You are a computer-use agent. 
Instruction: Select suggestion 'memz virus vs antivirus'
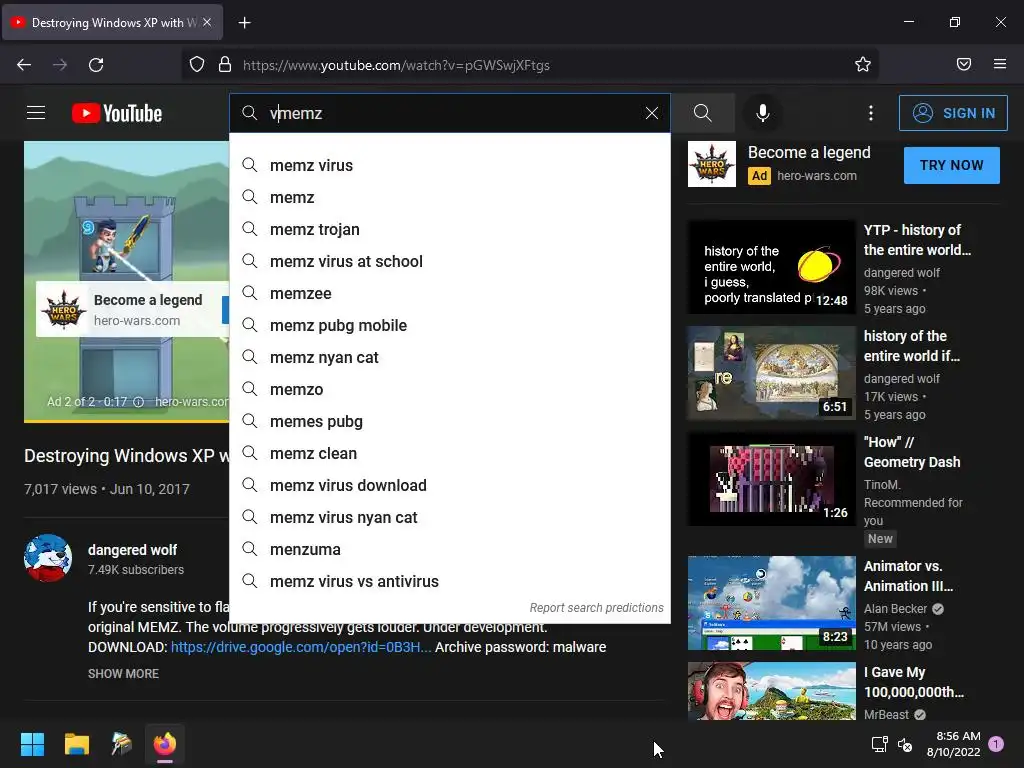pyautogui.click(x=449, y=581)
